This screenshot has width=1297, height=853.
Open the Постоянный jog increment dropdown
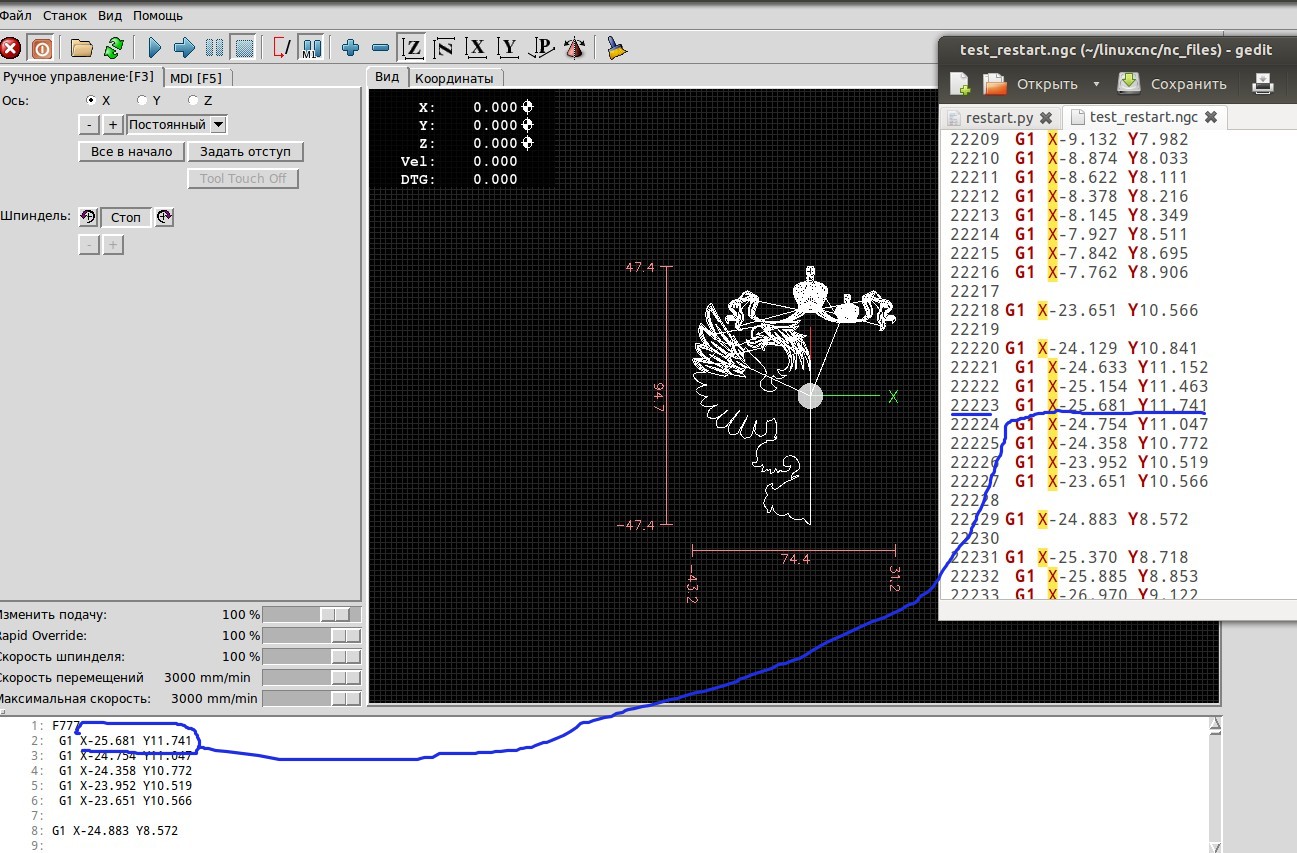click(x=177, y=125)
